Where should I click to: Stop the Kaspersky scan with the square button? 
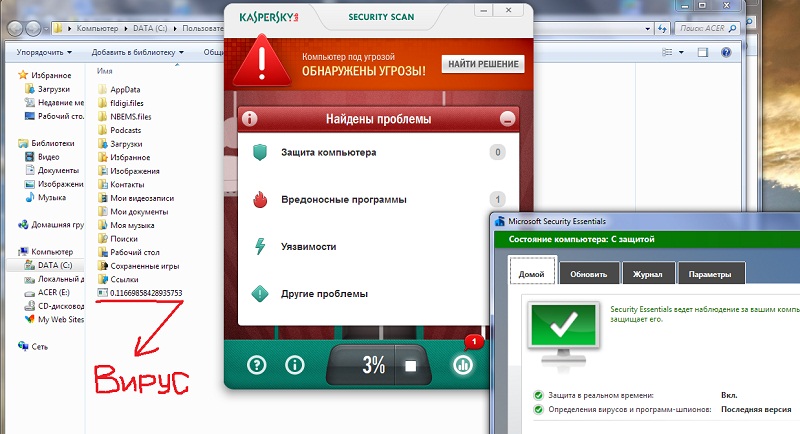pos(411,366)
